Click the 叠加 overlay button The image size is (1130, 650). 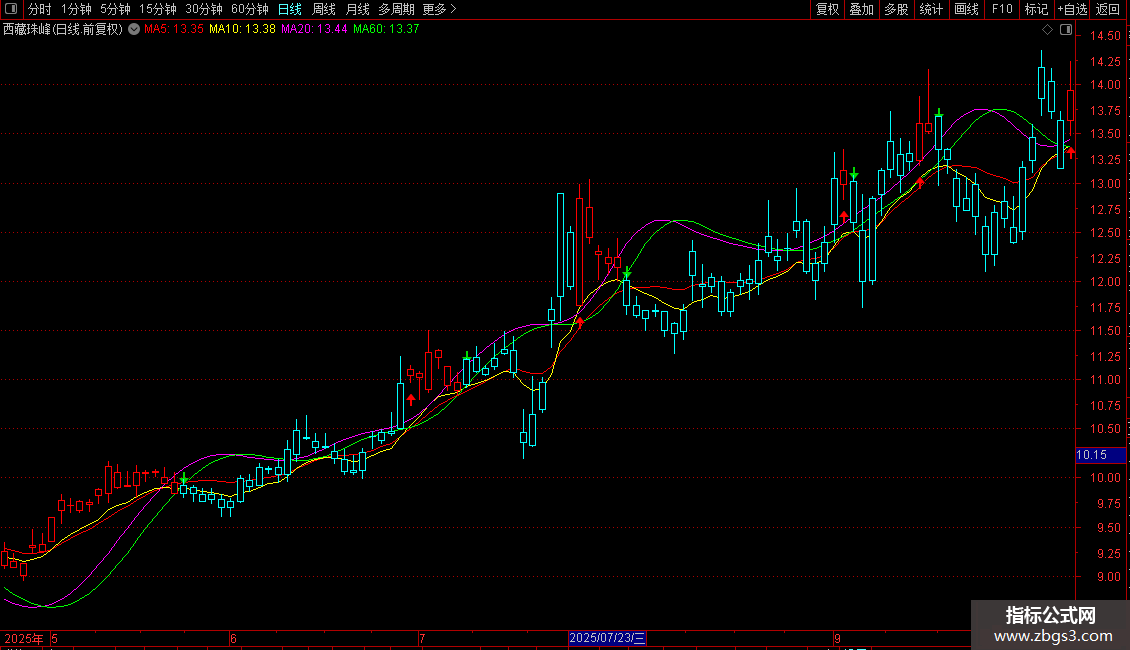861,9
